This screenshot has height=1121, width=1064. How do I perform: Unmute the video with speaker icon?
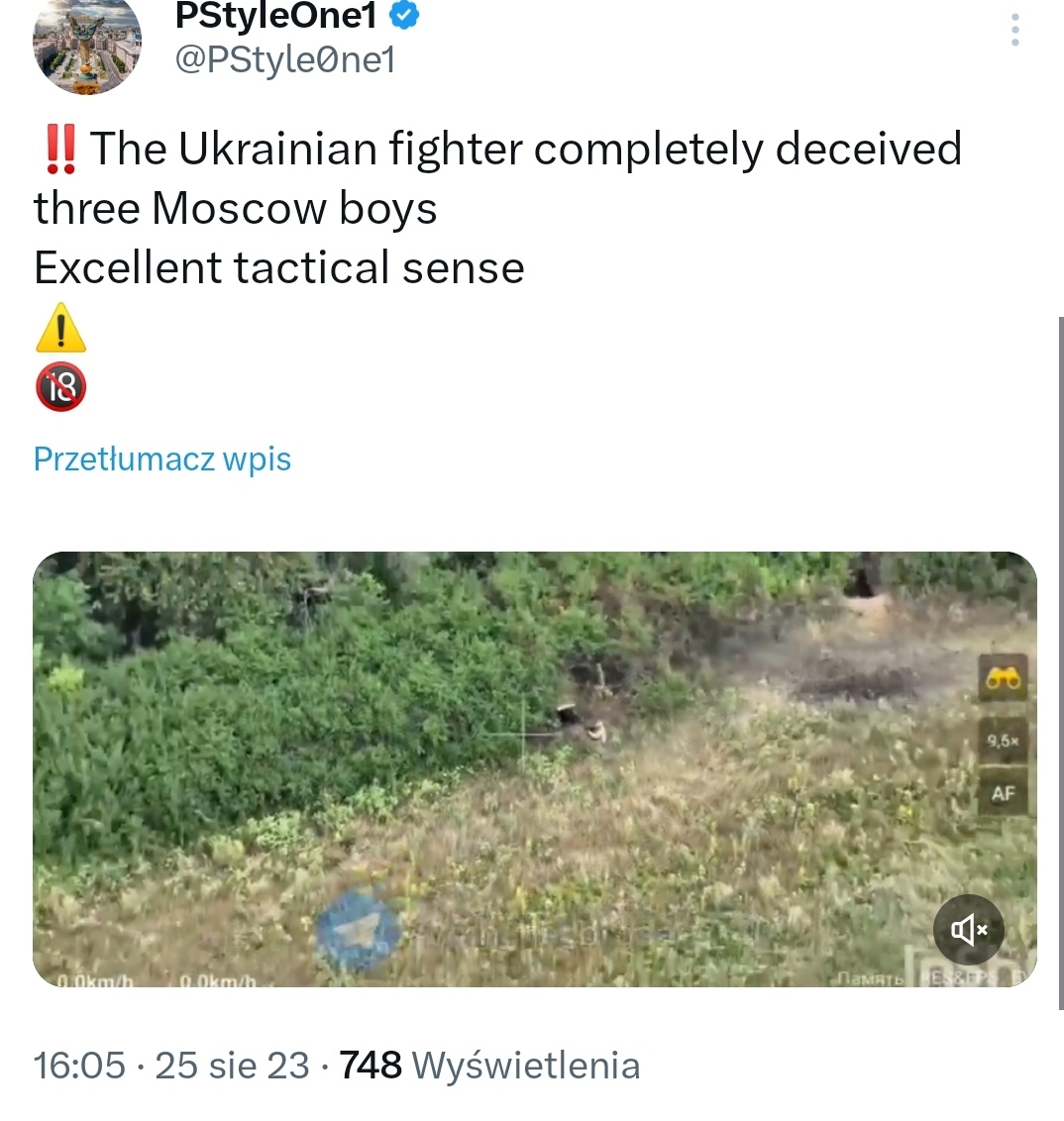[968, 930]
